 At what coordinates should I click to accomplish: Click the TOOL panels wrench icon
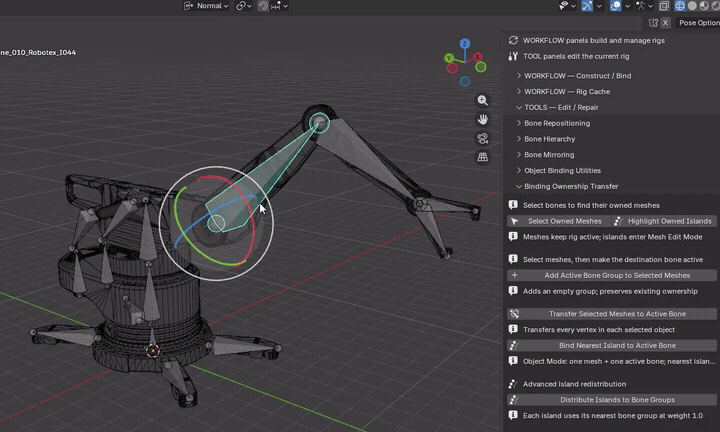[513, 56]
